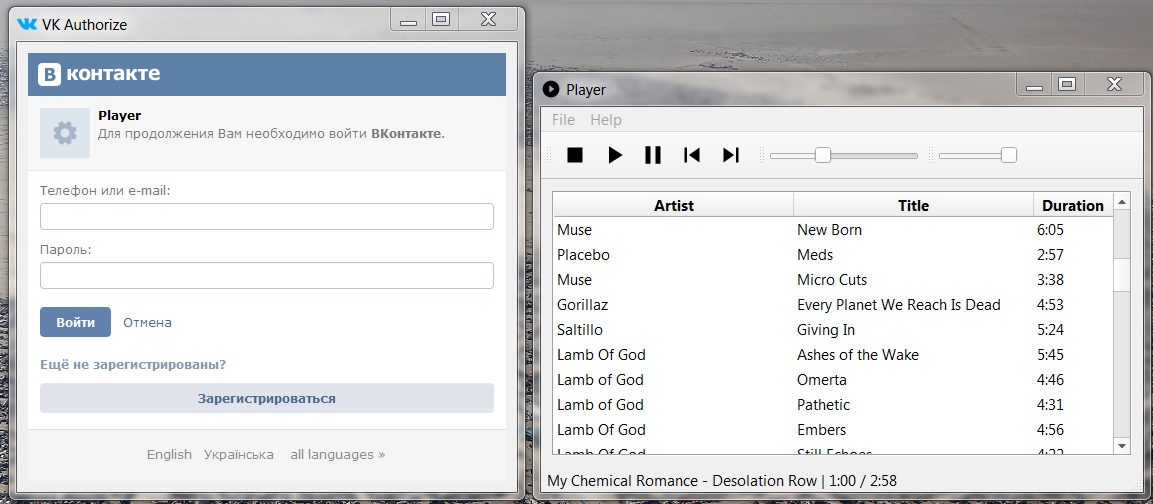Image resolution: width=1153 pixels, height=504 pixels.
Task: Click the 4:53 duration cell
Action: point(1050,305)
